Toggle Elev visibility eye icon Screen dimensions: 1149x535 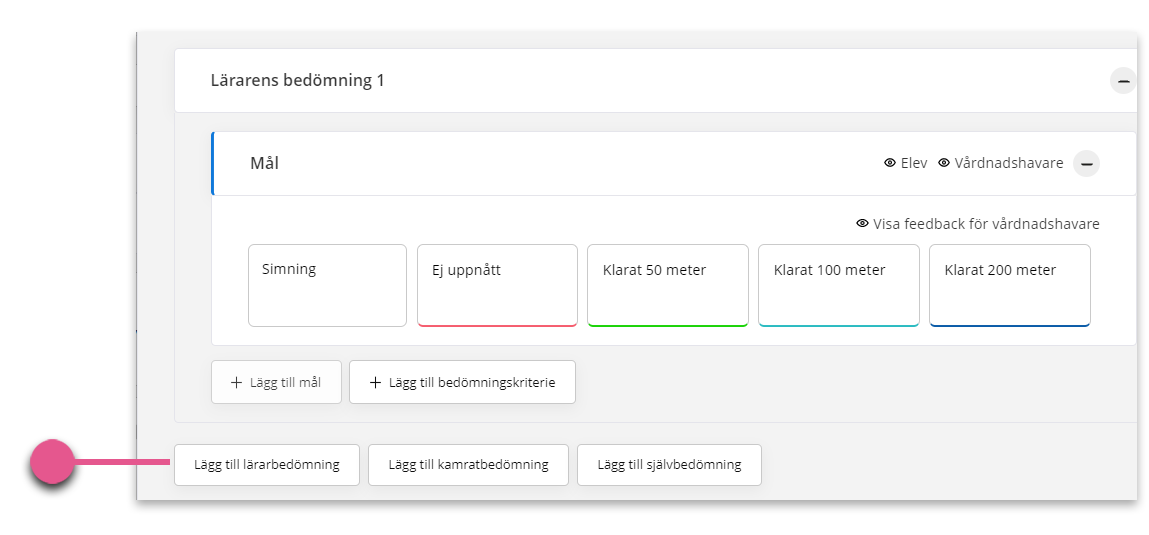click(x=890, y=163)
